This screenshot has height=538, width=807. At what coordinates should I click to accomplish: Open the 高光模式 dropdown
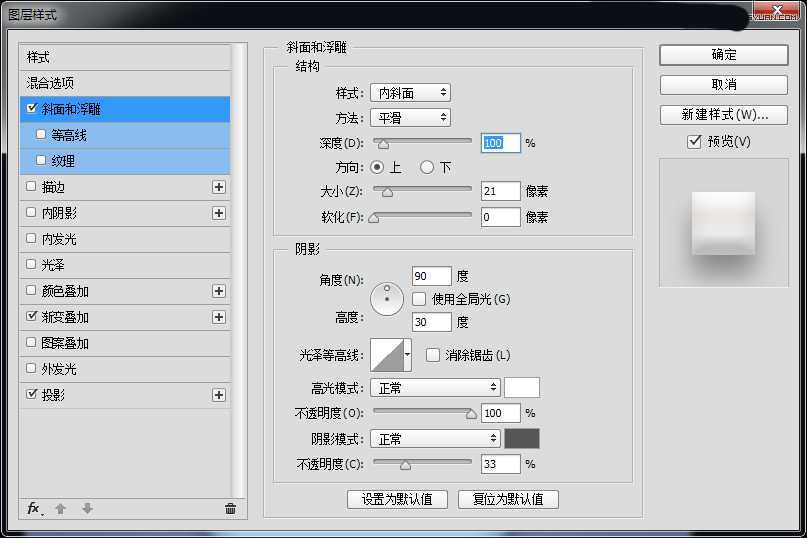tap(435, 387)
